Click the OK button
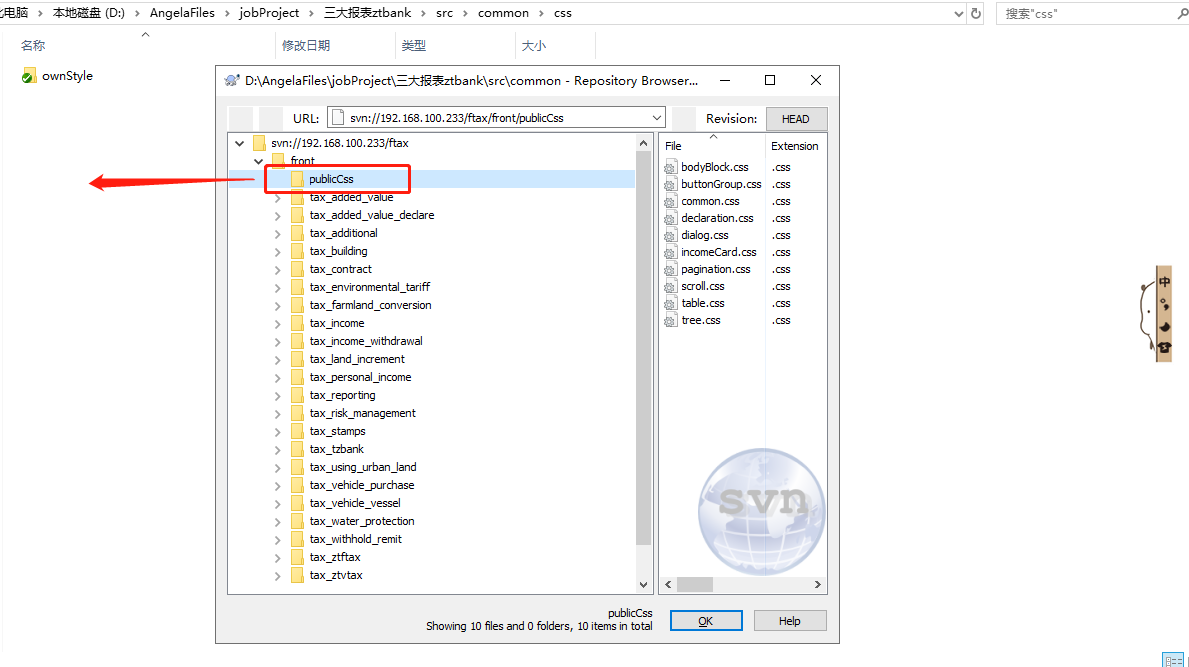The image size is (1189, 667). click(x=705, y=620)
